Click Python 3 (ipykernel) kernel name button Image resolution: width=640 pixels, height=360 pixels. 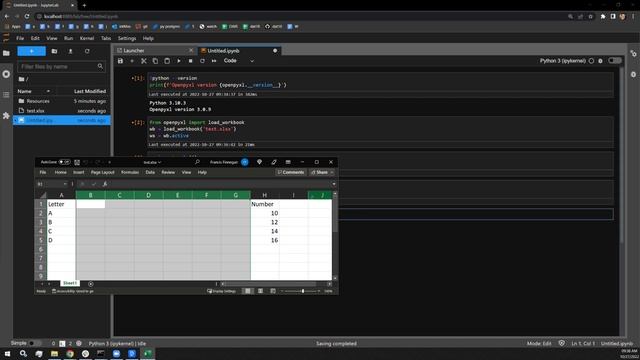[562, 61]
